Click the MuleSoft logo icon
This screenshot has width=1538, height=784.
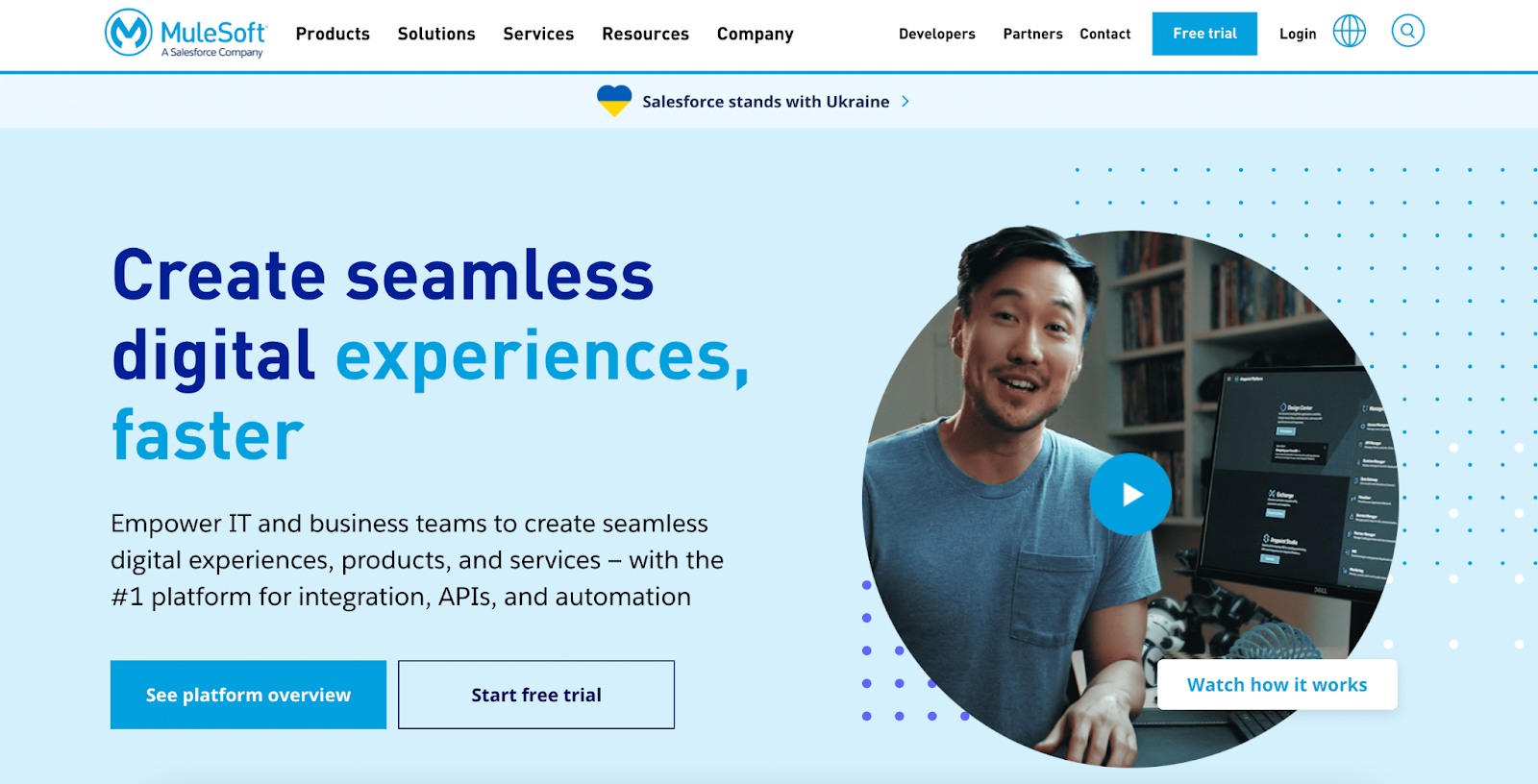pyautogui.click(x=129, y=33)
